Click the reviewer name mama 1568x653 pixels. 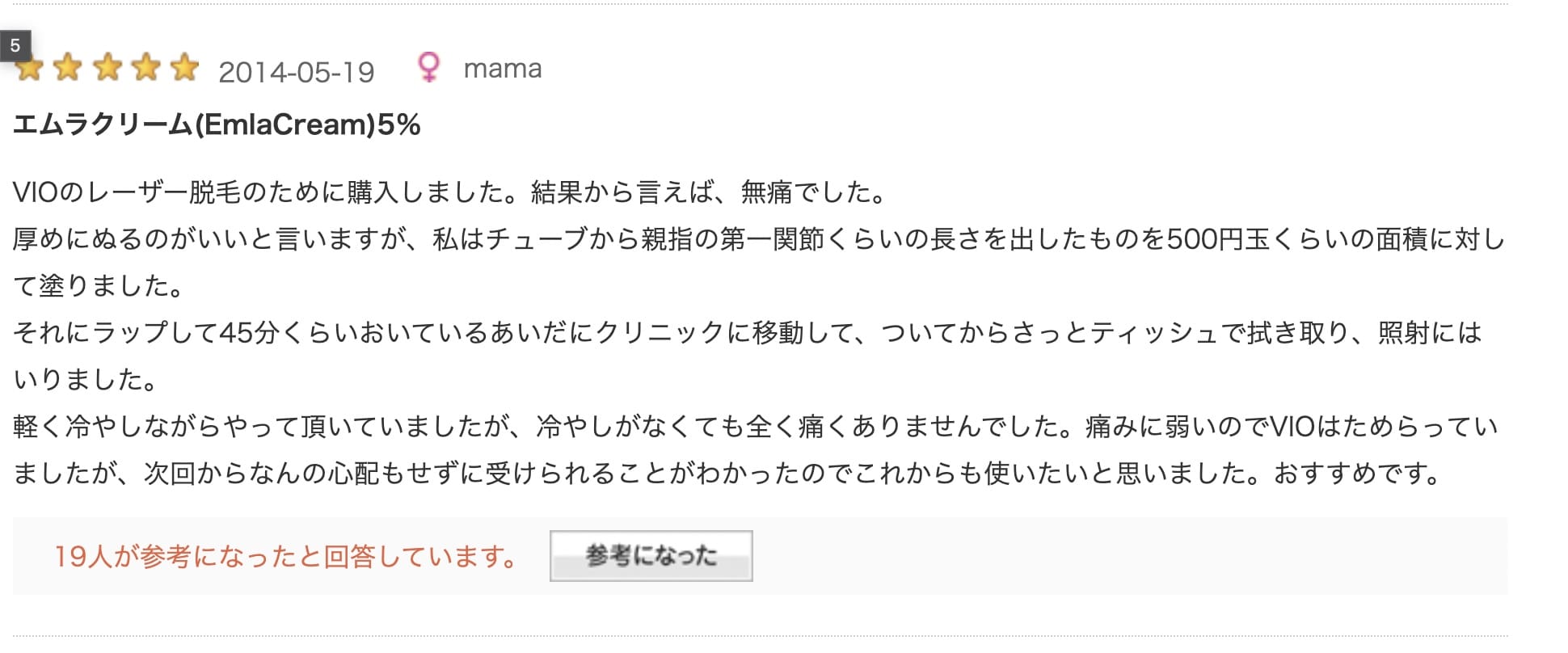pyautogui.click(x=502, y=70)
